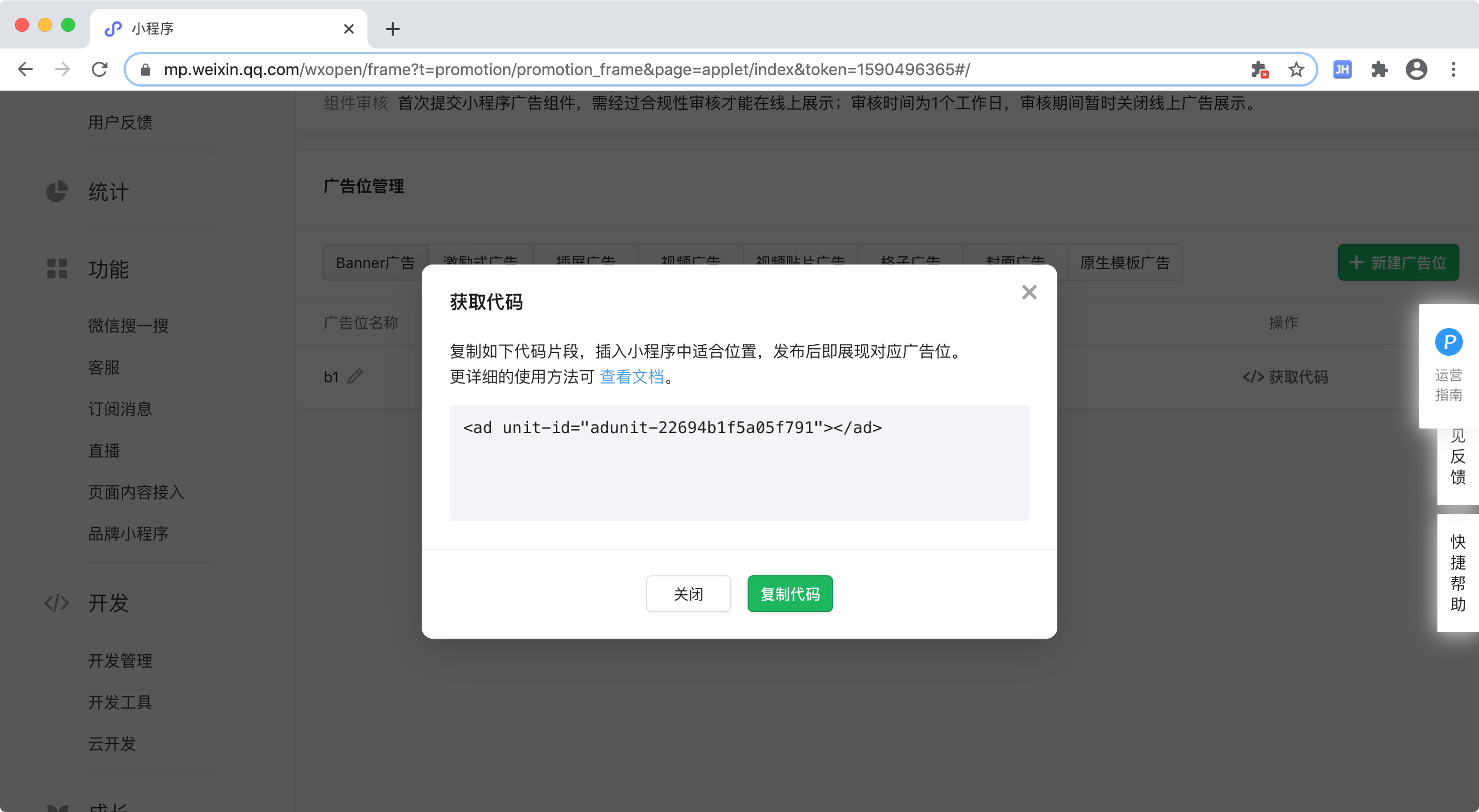Viewport: 1479px width, 812px height.
Task: Click 新建广告位 green button
Action: point(1398,263)
